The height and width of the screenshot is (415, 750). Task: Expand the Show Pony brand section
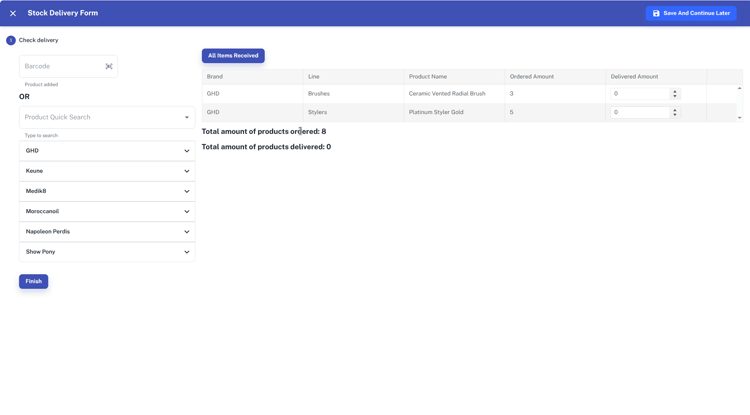click(x=107, y=252)
